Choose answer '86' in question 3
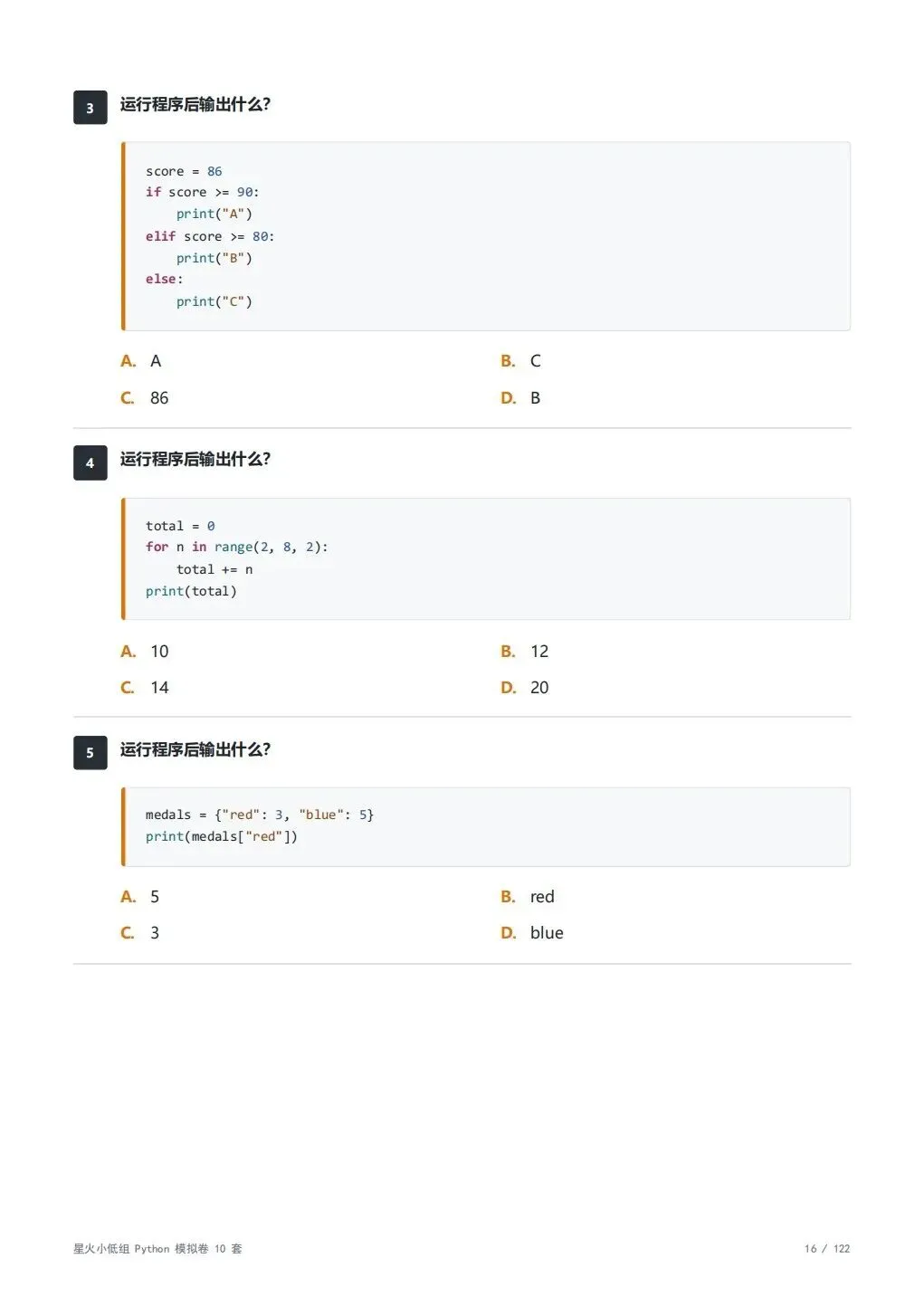This screenshot has width=924, height=1296. coord(145,398)
